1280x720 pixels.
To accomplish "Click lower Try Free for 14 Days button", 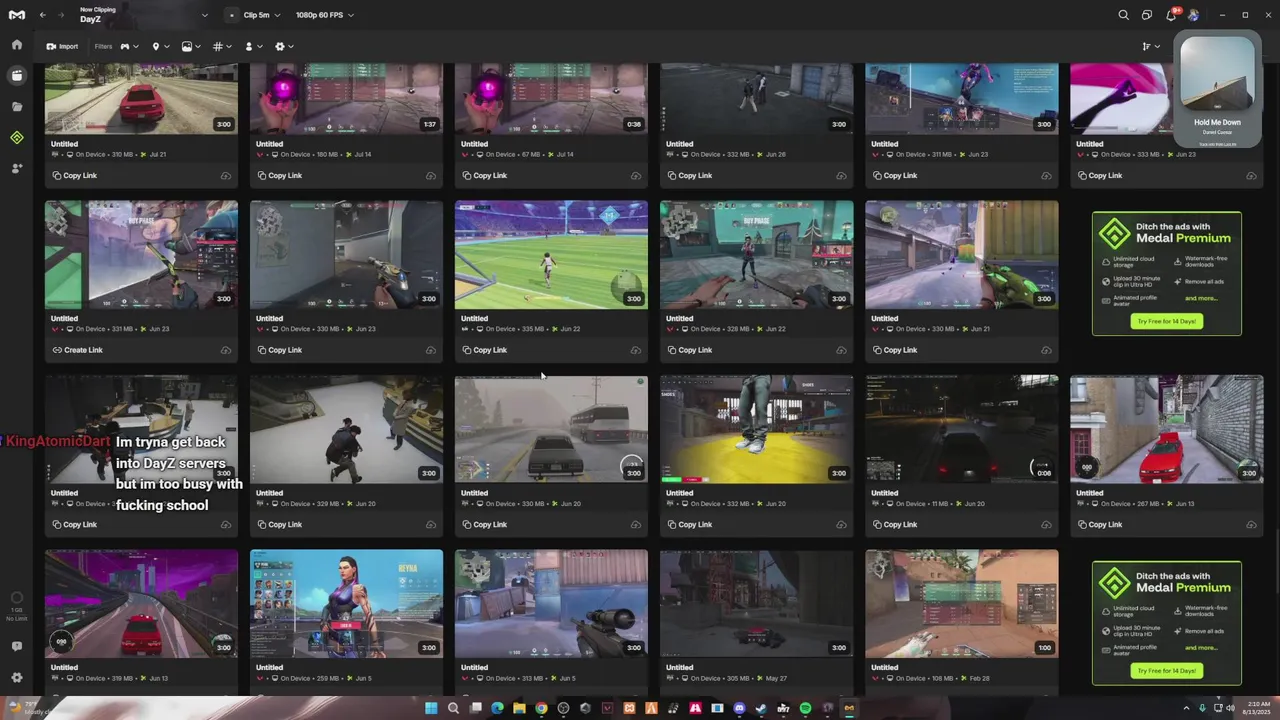I will pos(1167,671).
